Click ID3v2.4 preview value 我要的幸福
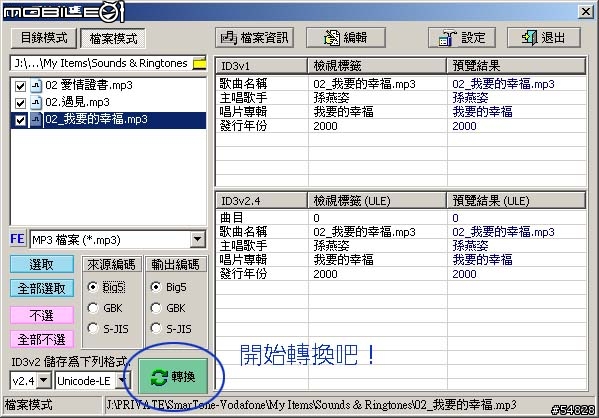The image size is (599, 418). pos(482,260)
